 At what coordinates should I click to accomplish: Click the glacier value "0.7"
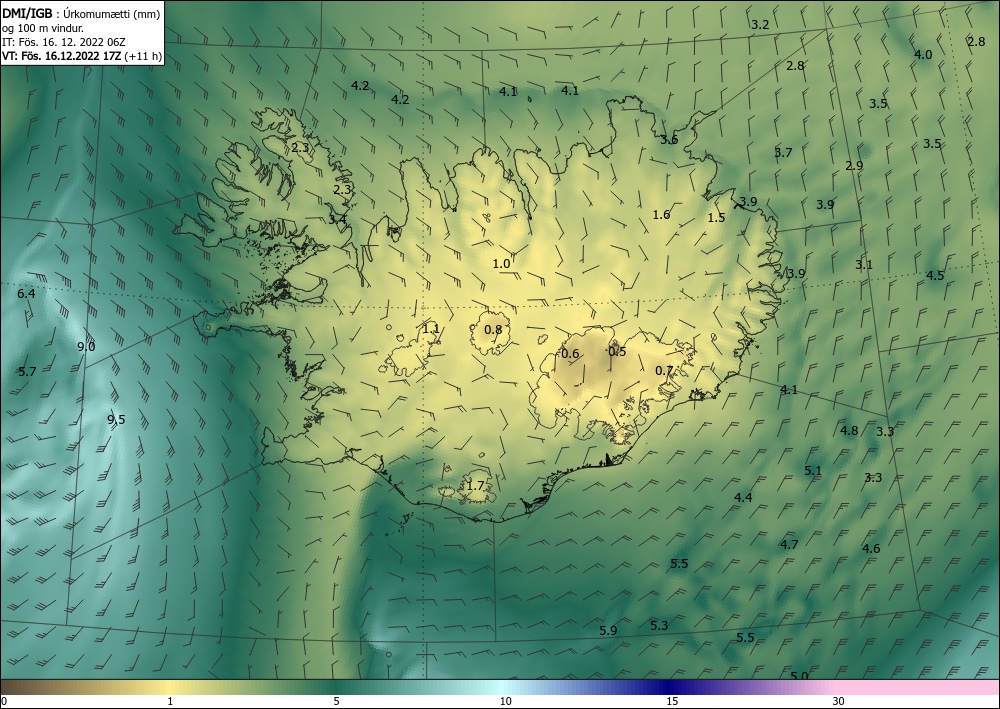click(665, 370)
